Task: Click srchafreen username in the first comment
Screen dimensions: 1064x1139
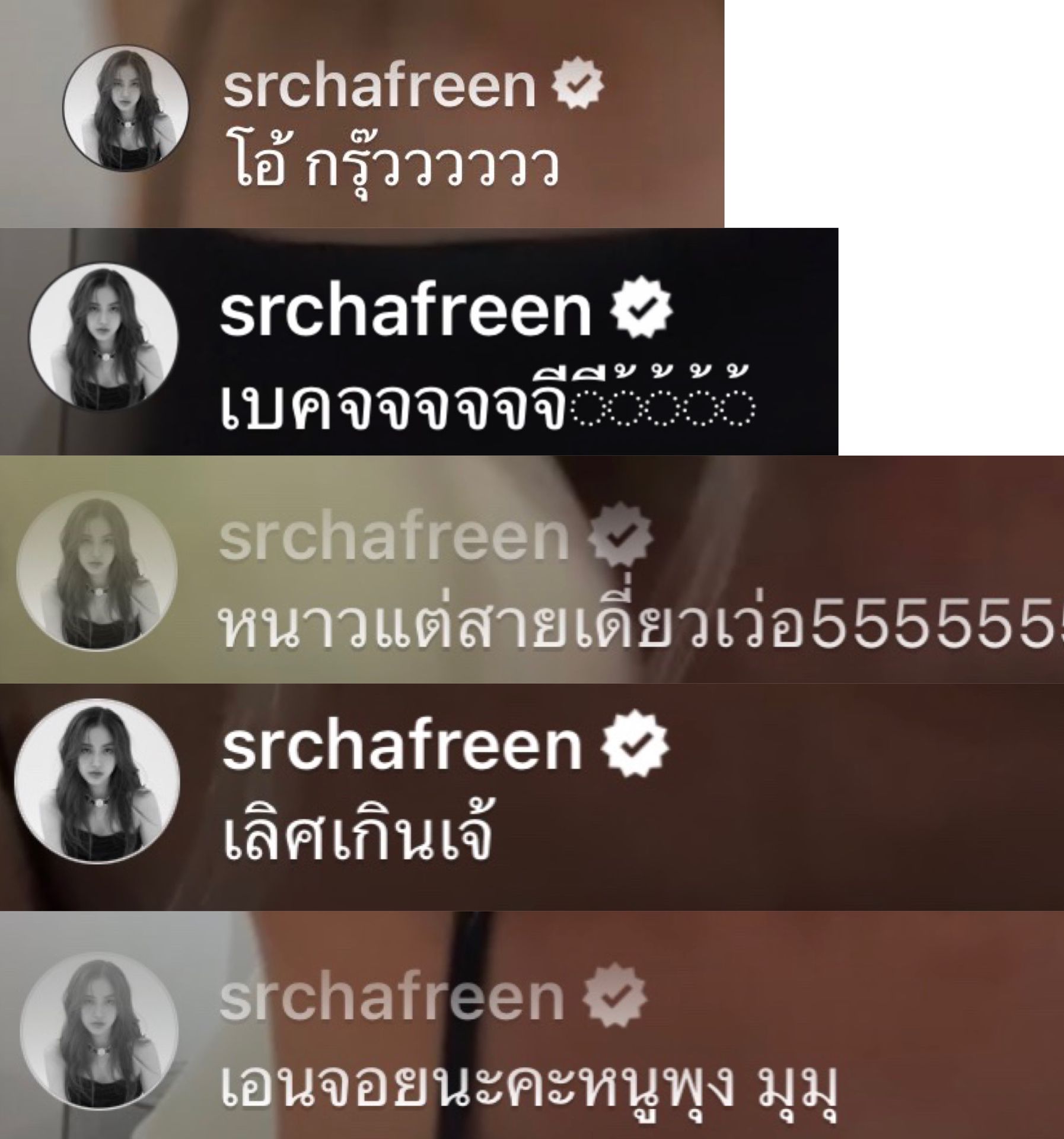Action: (x=380, y=88)
